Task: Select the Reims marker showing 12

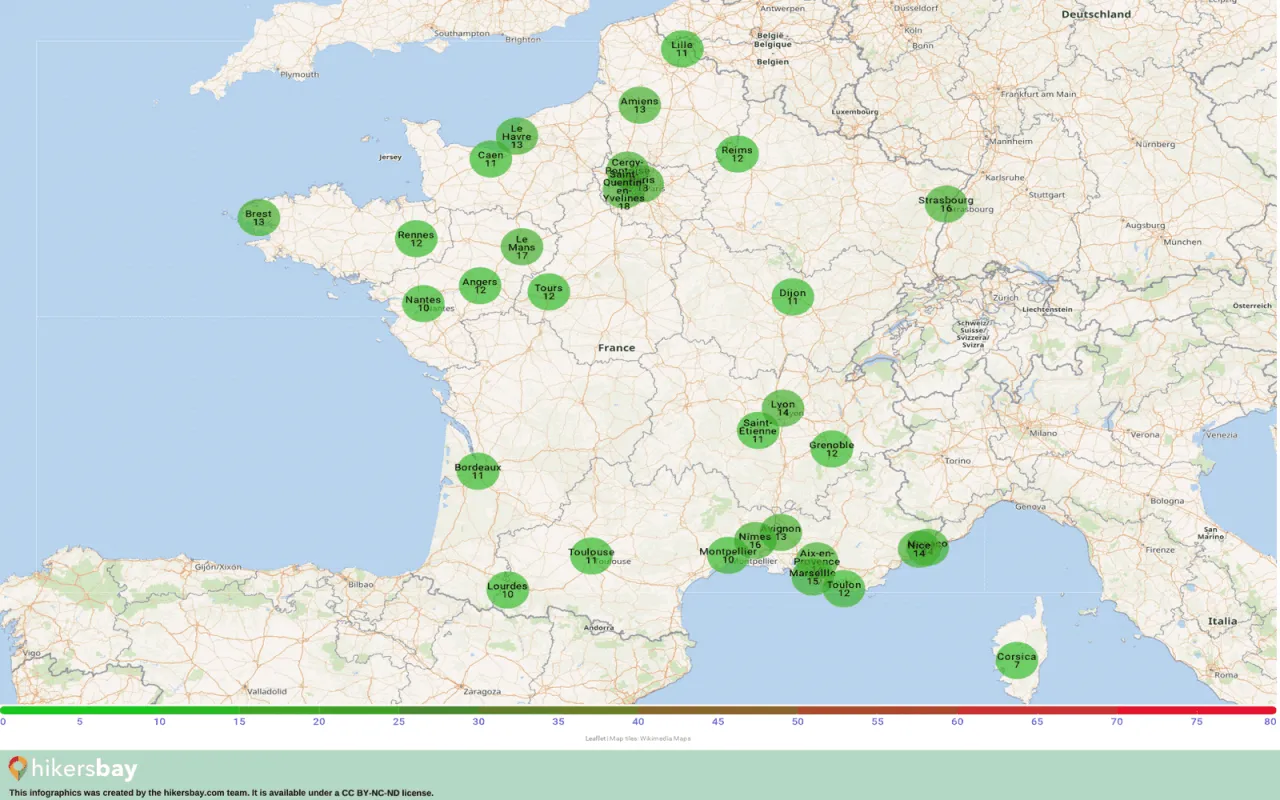Action: tap(737, 154)
